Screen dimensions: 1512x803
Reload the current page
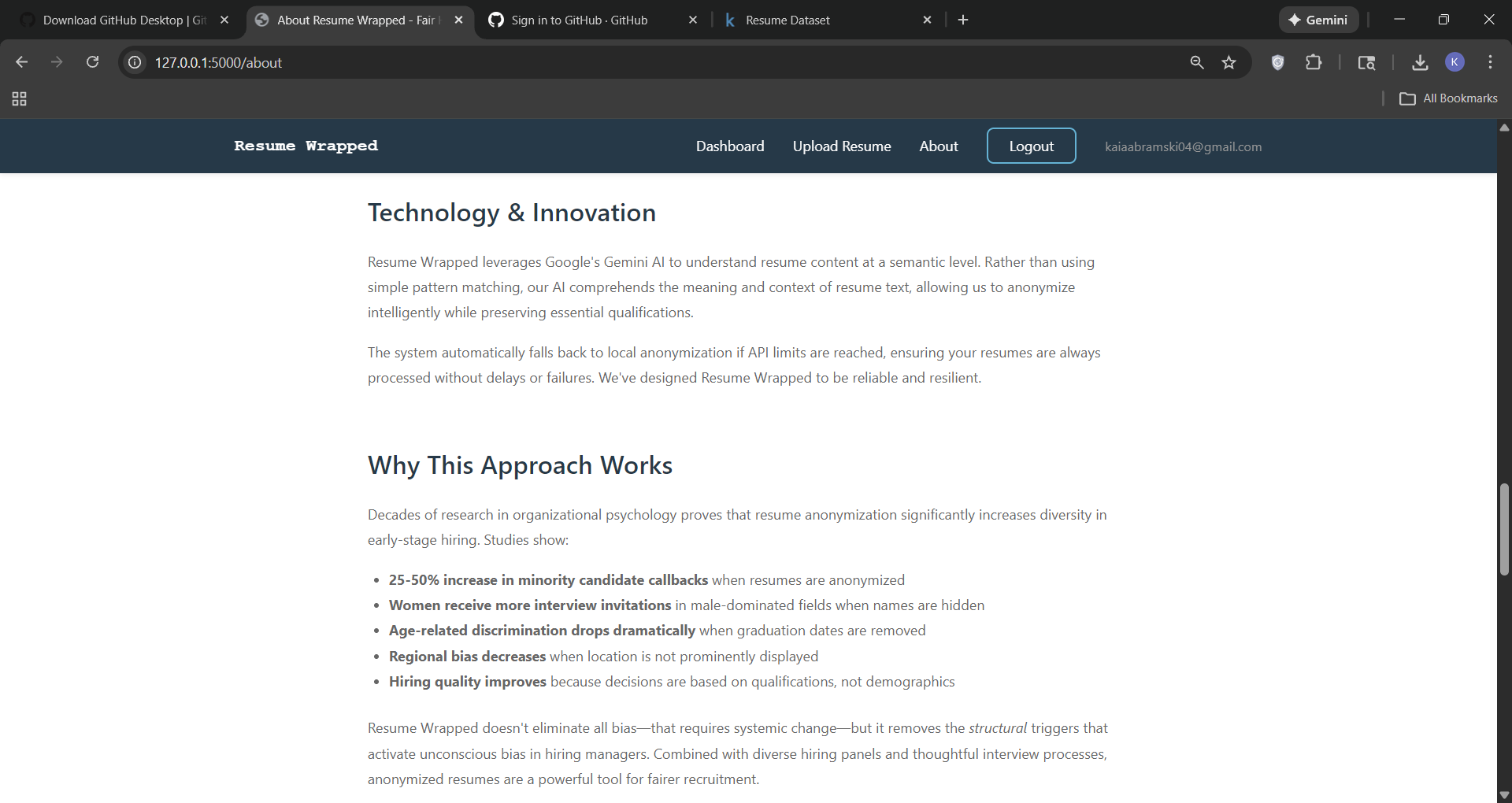coord(92,62)
